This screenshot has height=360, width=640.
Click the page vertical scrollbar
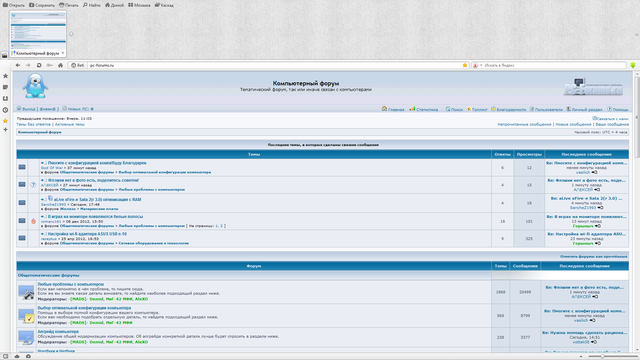tap(637, 212)
